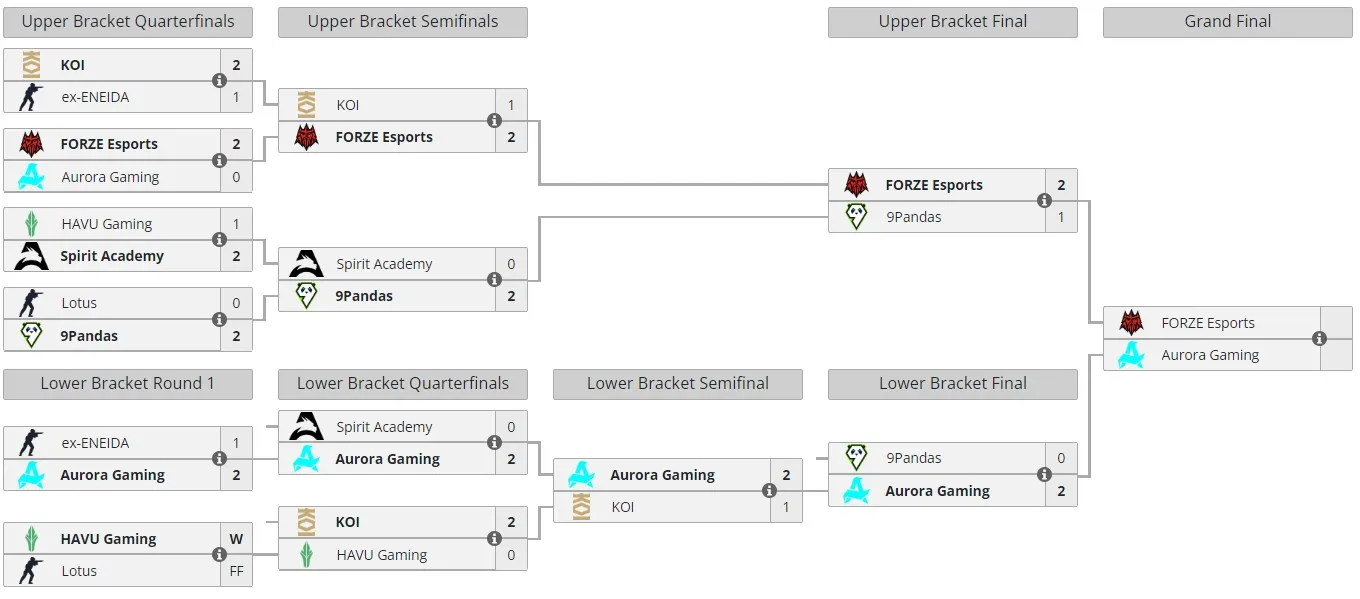Click ex-ENEIDA in Lower Bracket Round 1
Image resolution: width=1360 pixels, height=599 pixels.
pos(95,443)
